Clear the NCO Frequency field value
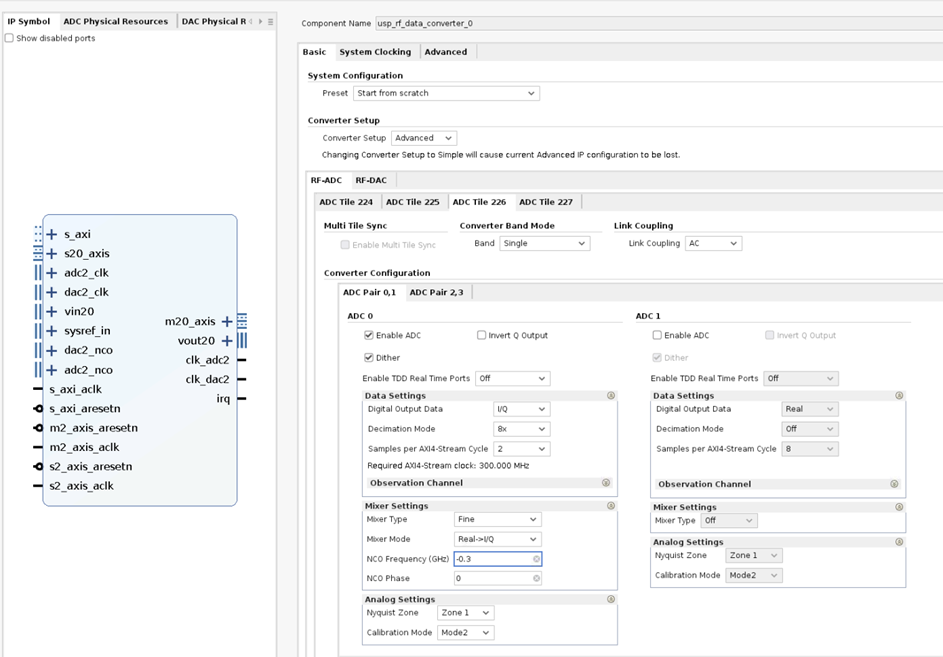This screenshot has width=943, height=657. (x=536, y=558)
